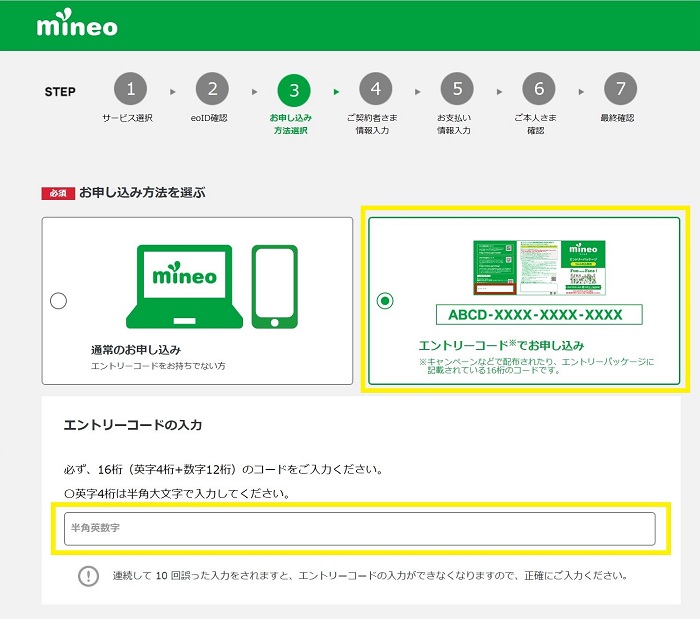Select step 4 ご契約者さま情報入力 circle

pos(375,89)
